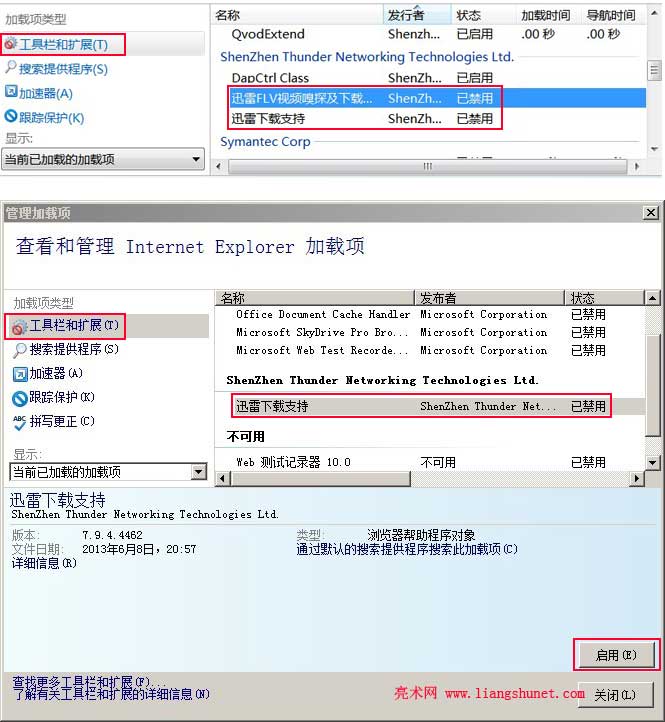Sort by dialog 名称 column header

pos(315,298)
